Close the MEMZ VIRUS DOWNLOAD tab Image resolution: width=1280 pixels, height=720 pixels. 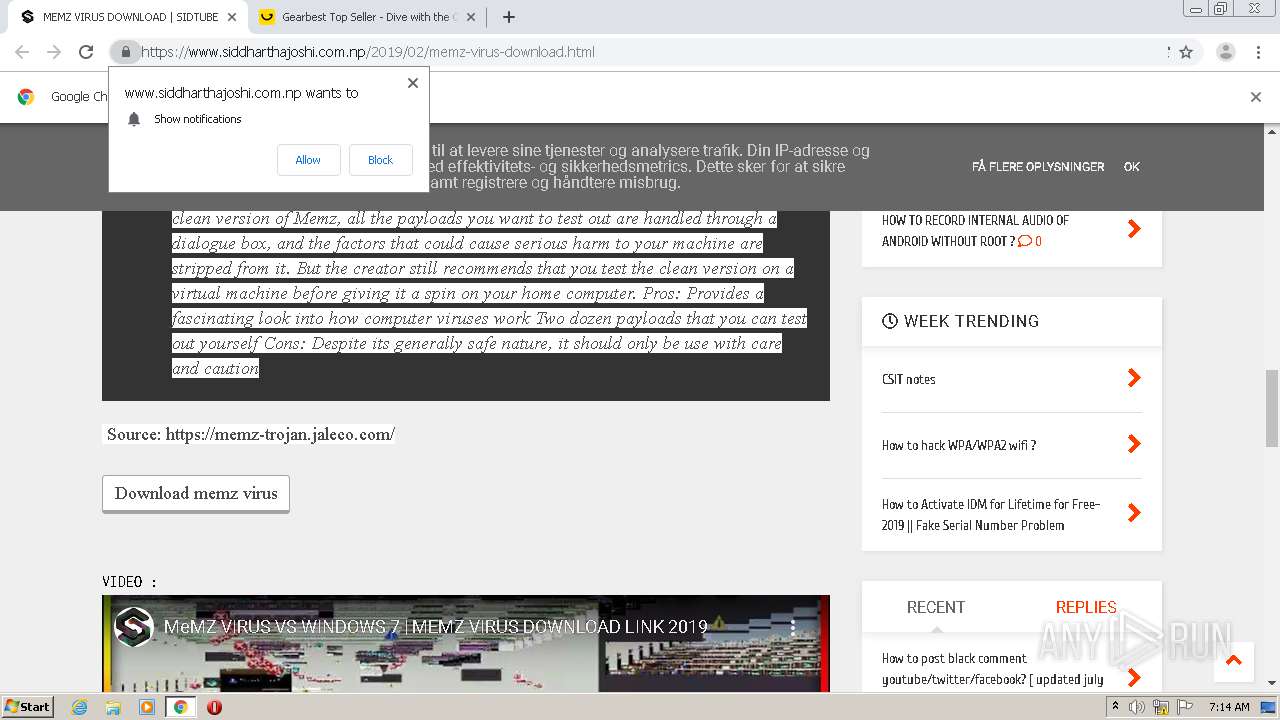(x=232, y=17)
